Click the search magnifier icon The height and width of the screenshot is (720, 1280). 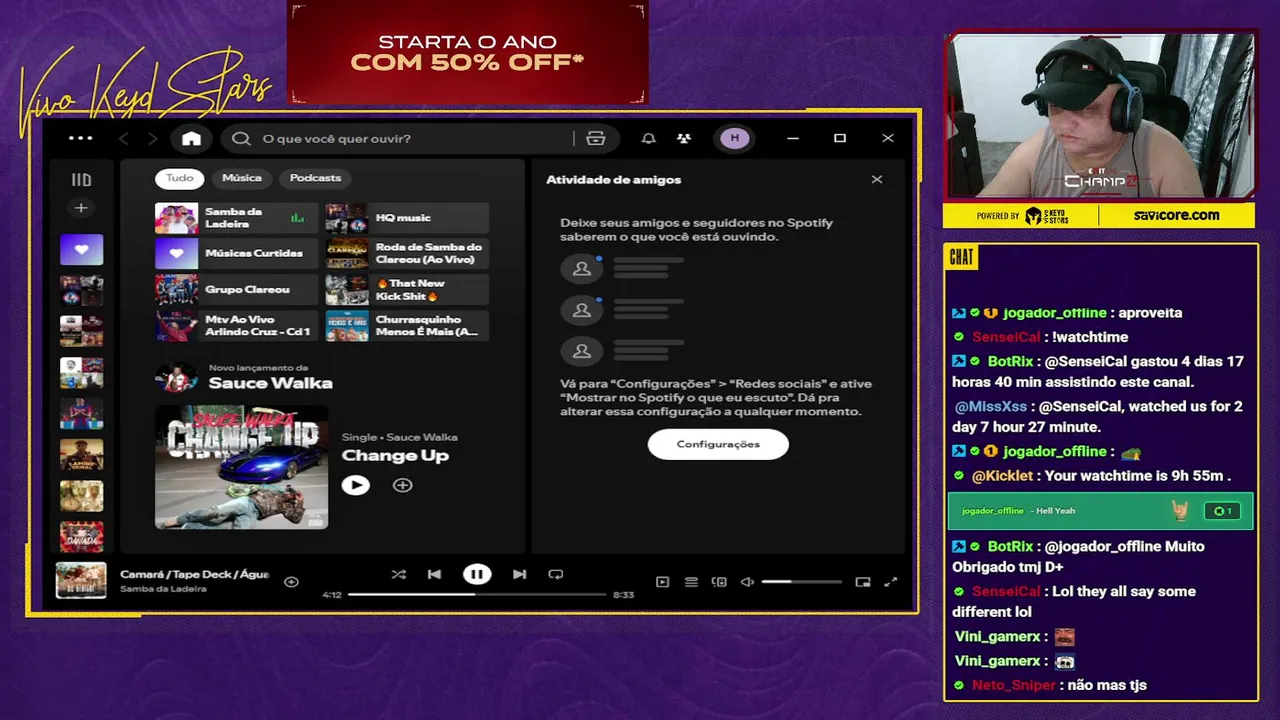pos(241,139)
